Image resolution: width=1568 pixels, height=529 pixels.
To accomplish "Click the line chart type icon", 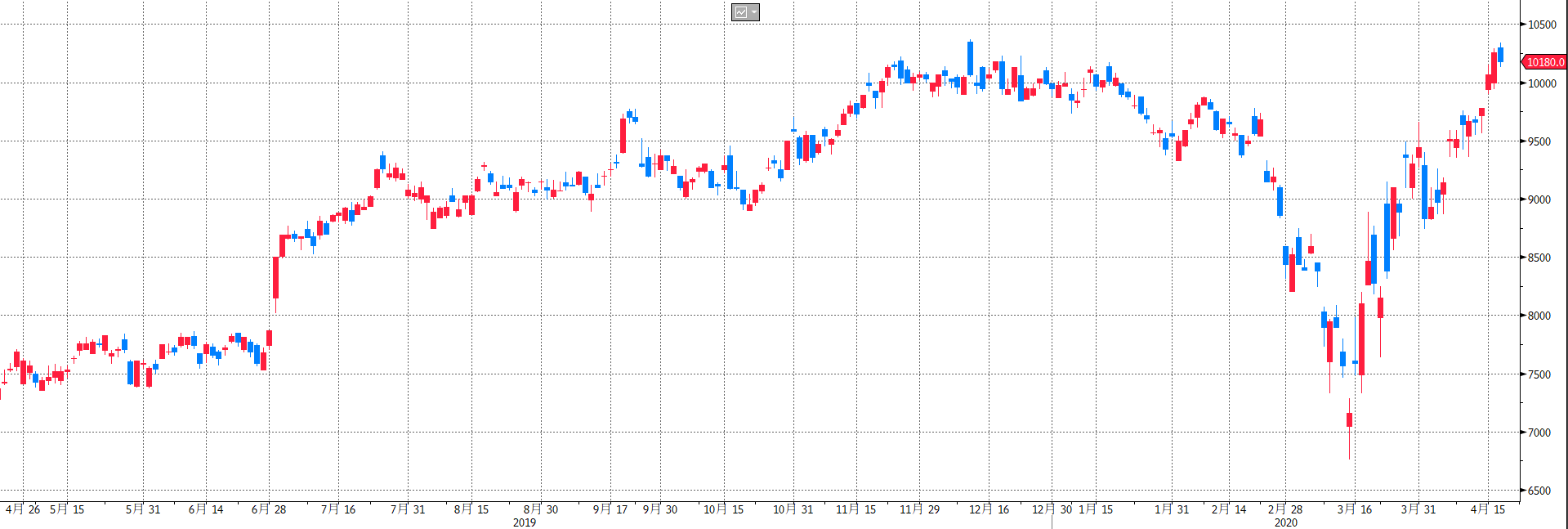I will pos(740,12).
